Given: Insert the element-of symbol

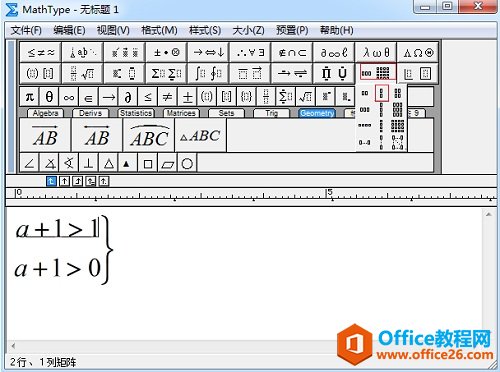Looking at the screenshot, I should (89, 97).
